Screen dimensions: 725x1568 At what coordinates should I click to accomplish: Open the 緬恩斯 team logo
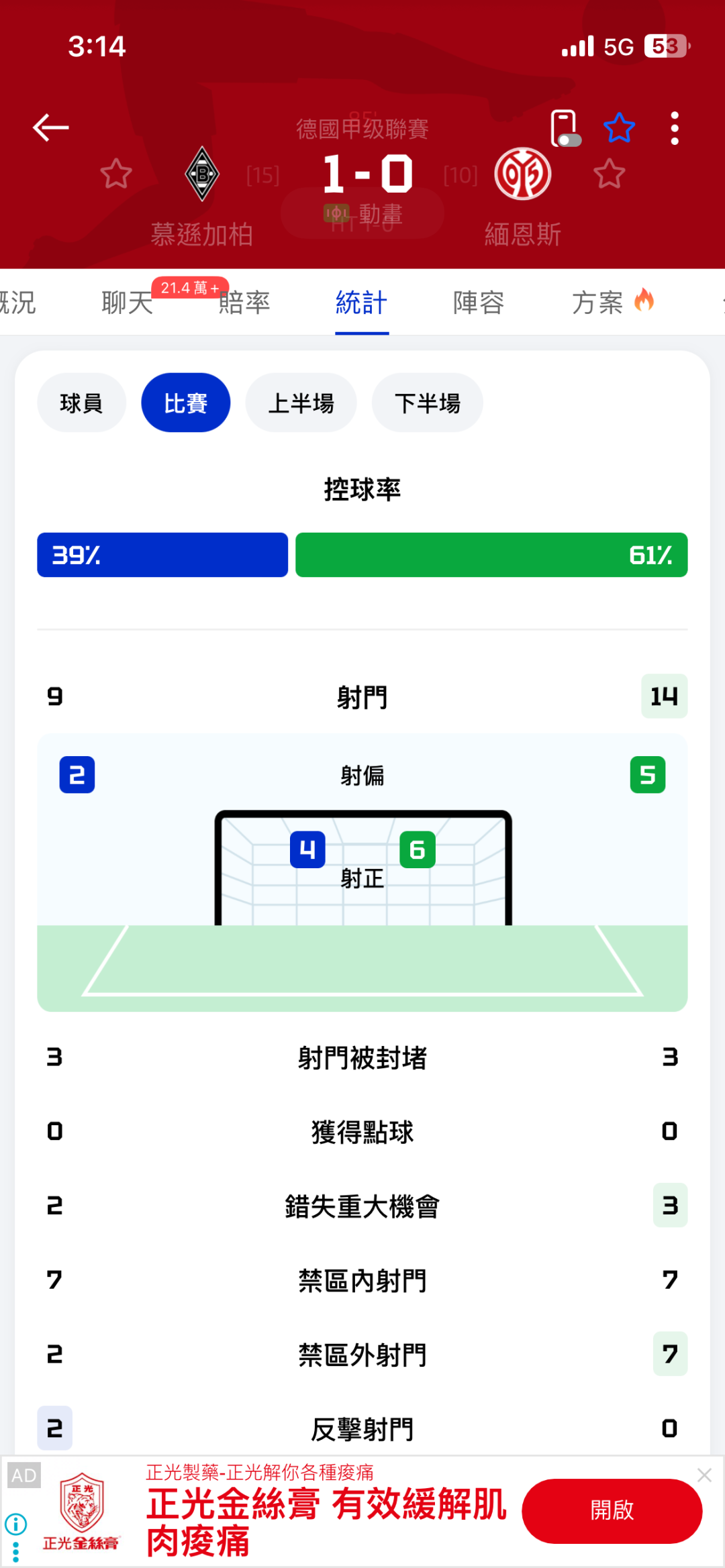pos(523,174)
